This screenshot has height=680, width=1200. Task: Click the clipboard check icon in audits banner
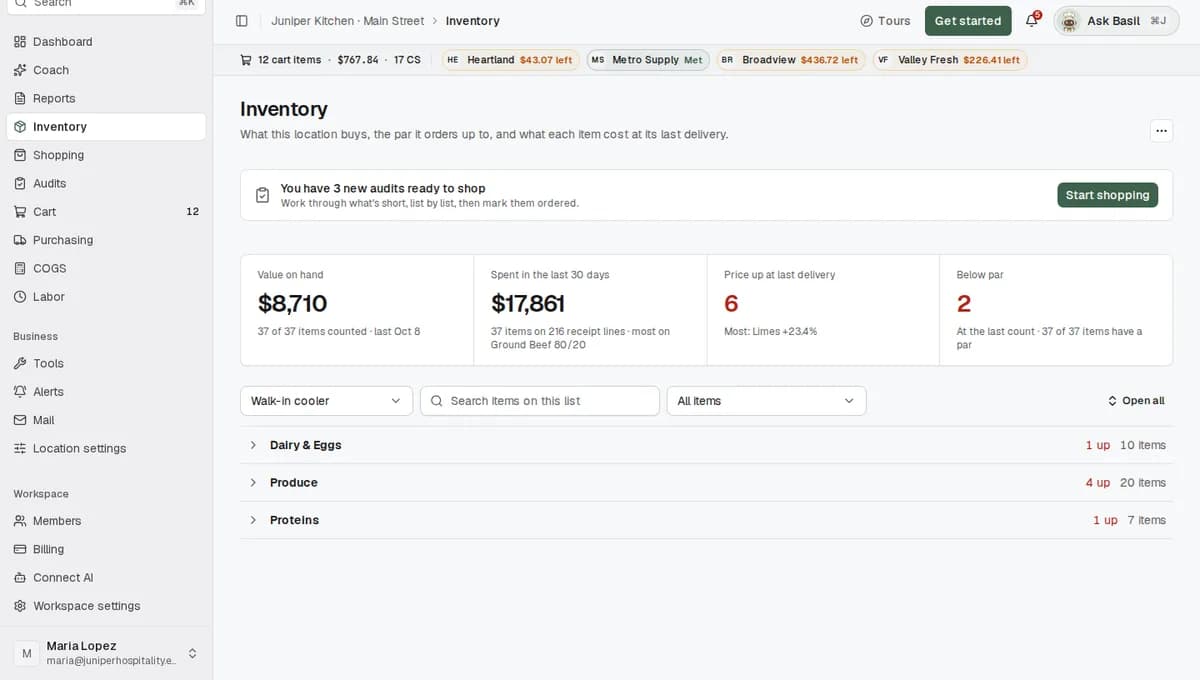pyautogui.click(x=262, y=195)
